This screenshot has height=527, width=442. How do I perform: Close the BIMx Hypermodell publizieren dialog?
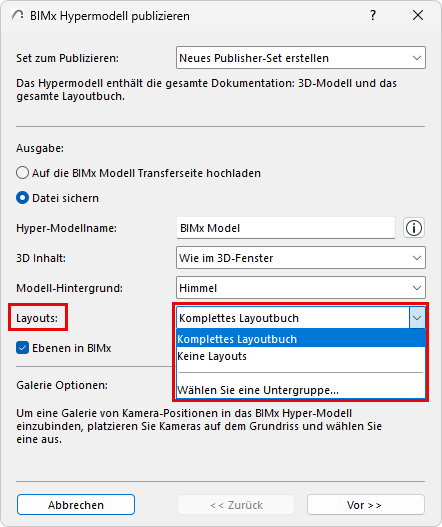coord(418,15)
